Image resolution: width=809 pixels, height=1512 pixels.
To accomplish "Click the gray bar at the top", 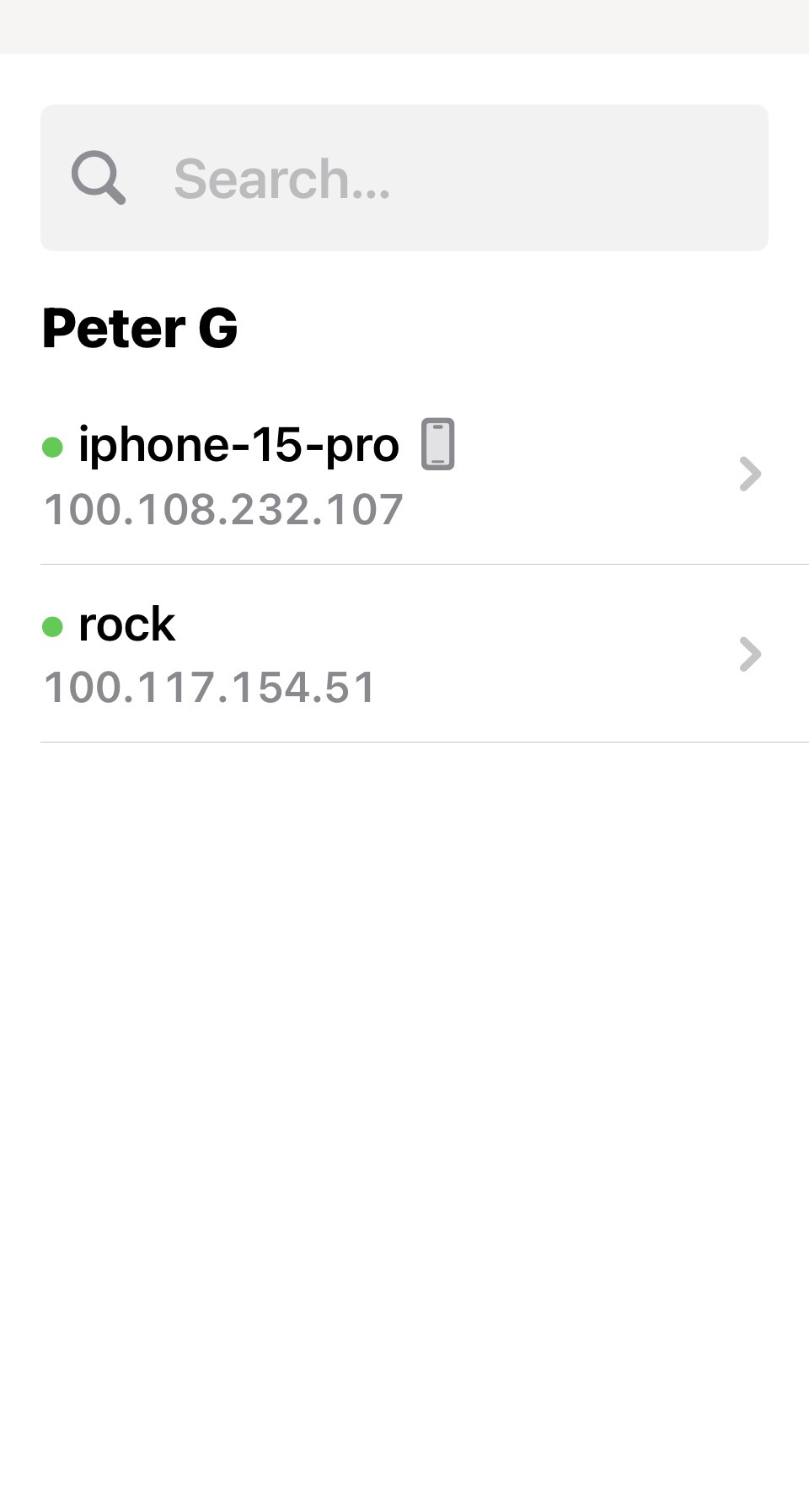I will coord(404,26).
